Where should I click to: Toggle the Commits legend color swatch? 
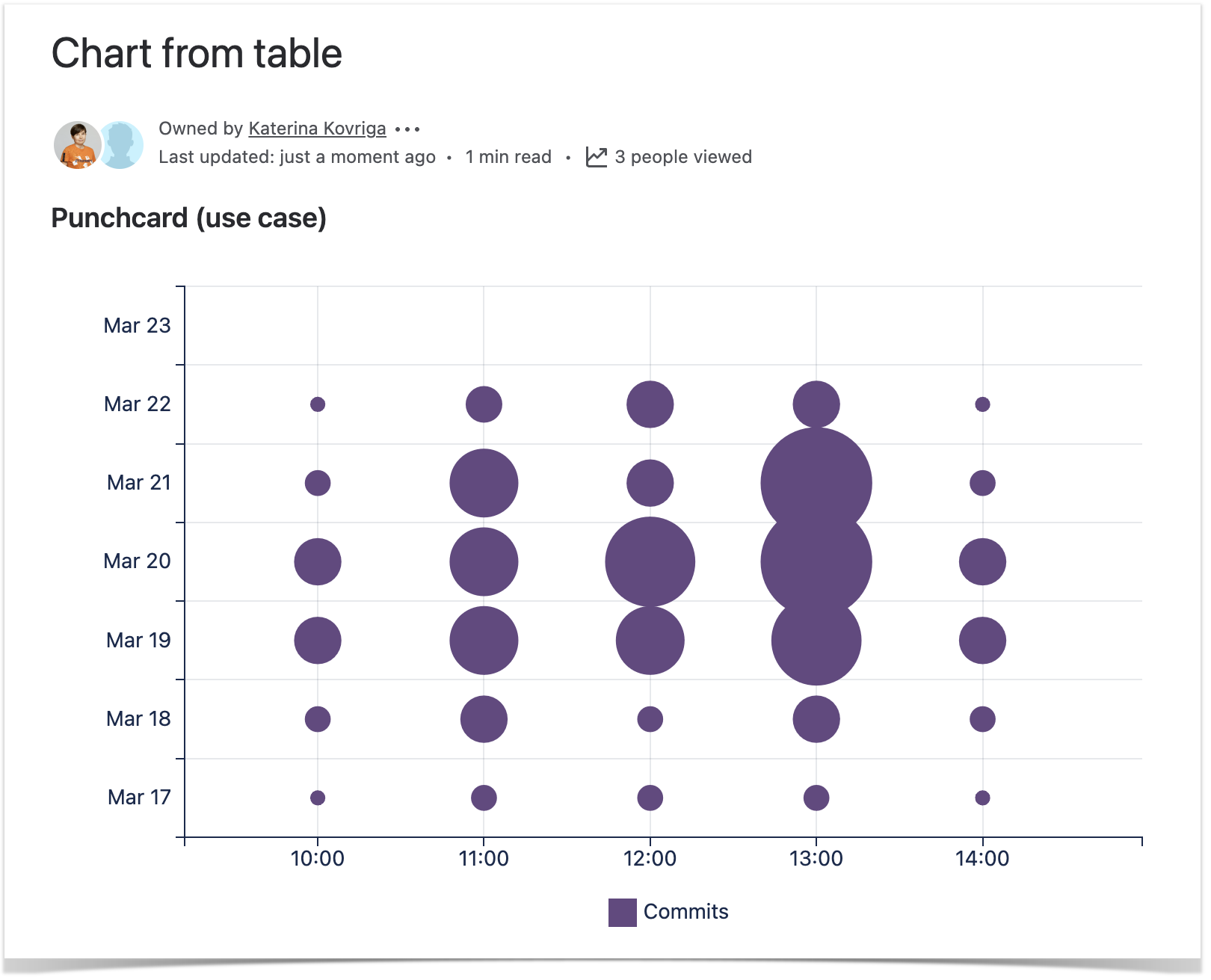coord(622,912)
